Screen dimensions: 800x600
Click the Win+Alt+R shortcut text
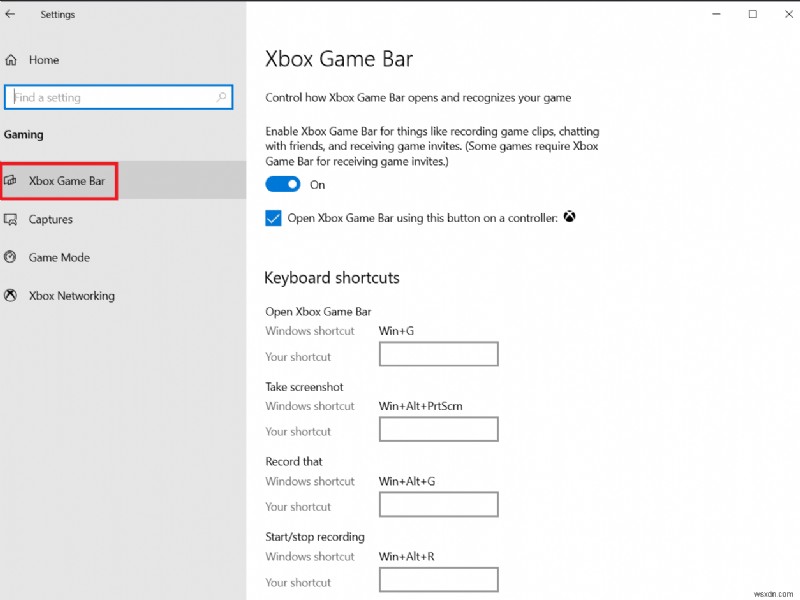pyautogui.click(x=407, y=556)
